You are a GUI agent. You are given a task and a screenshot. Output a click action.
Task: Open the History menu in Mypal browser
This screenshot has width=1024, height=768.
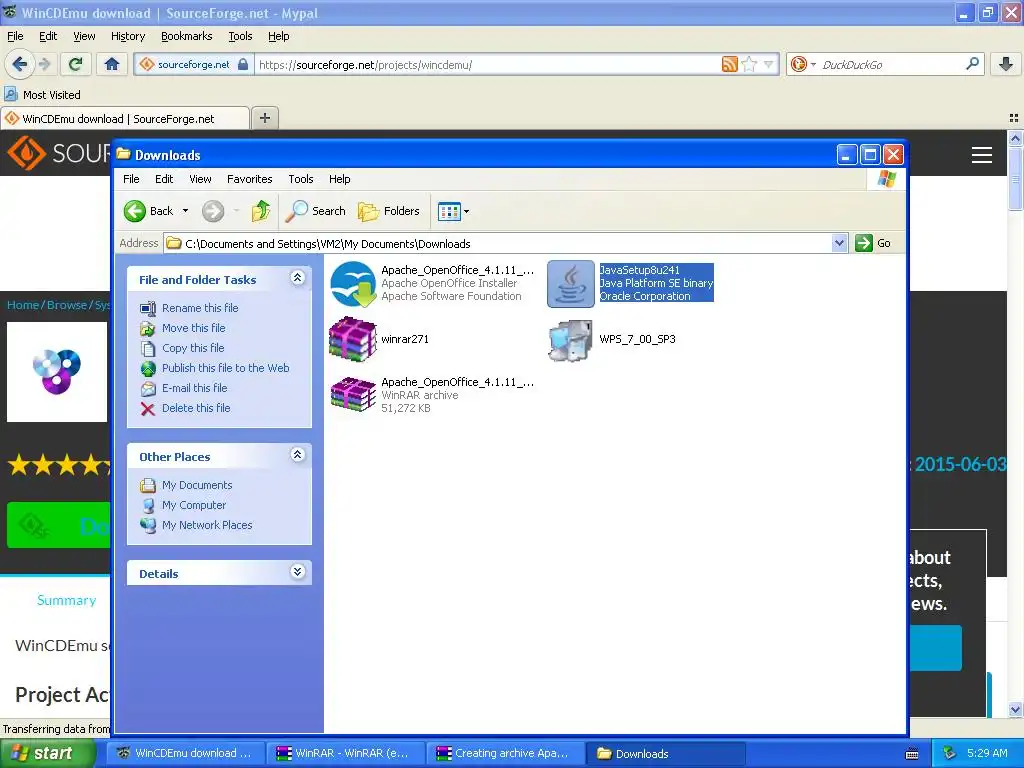pos(127,37)
